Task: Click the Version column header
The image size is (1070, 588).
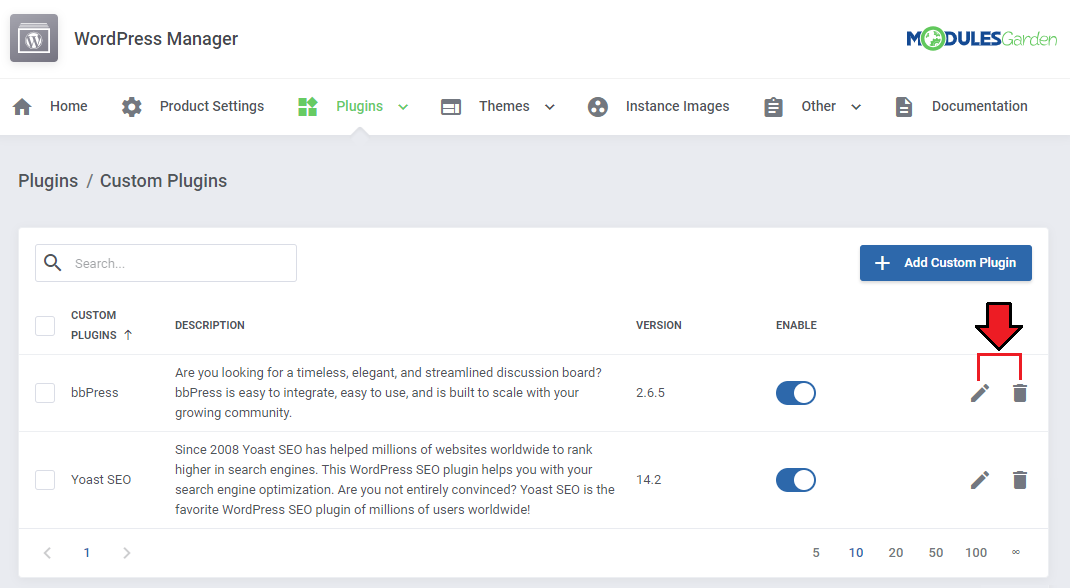Action: (x=659, y=325)
